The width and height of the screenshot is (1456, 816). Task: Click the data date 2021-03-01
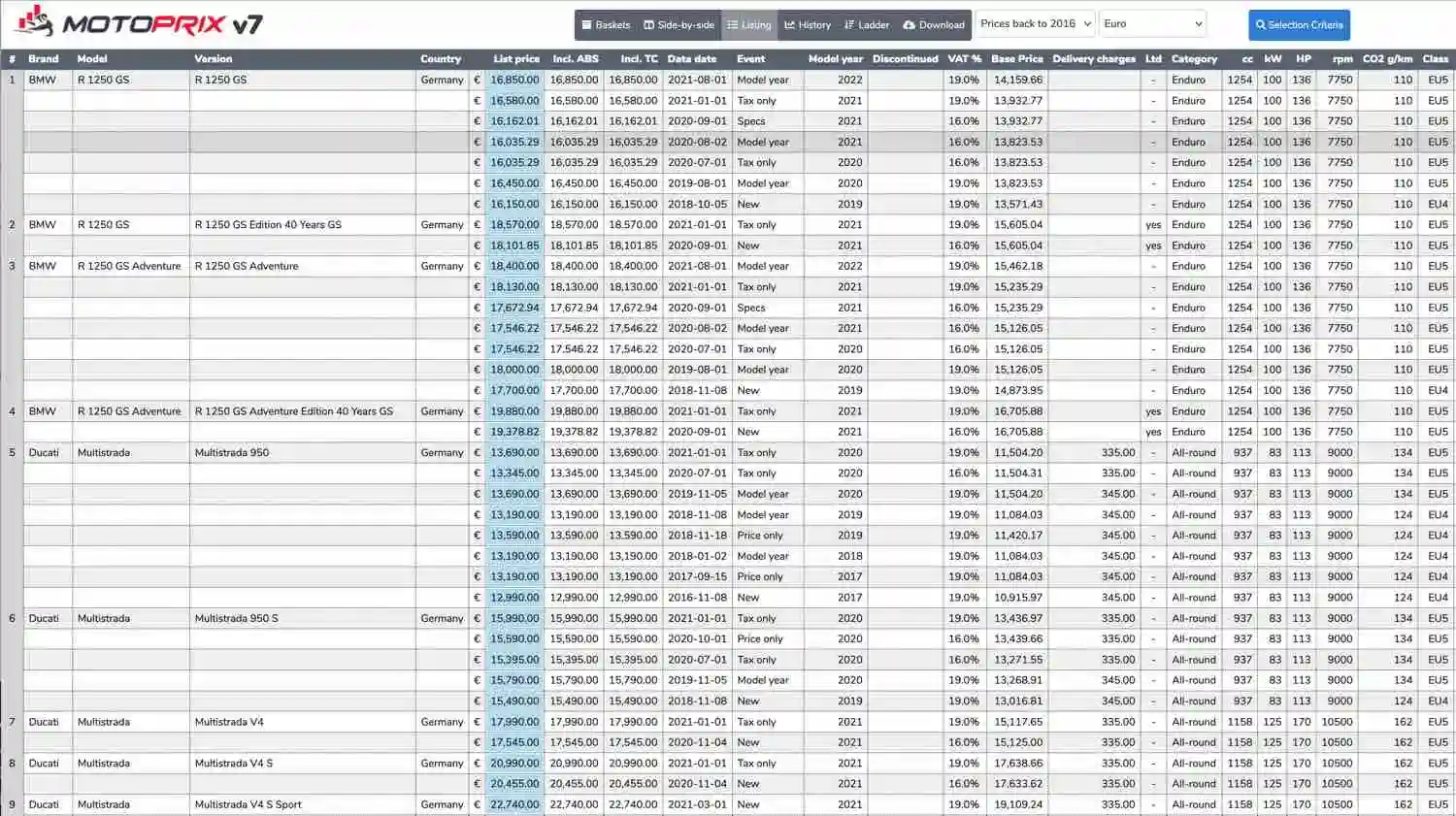pos(697,804)
